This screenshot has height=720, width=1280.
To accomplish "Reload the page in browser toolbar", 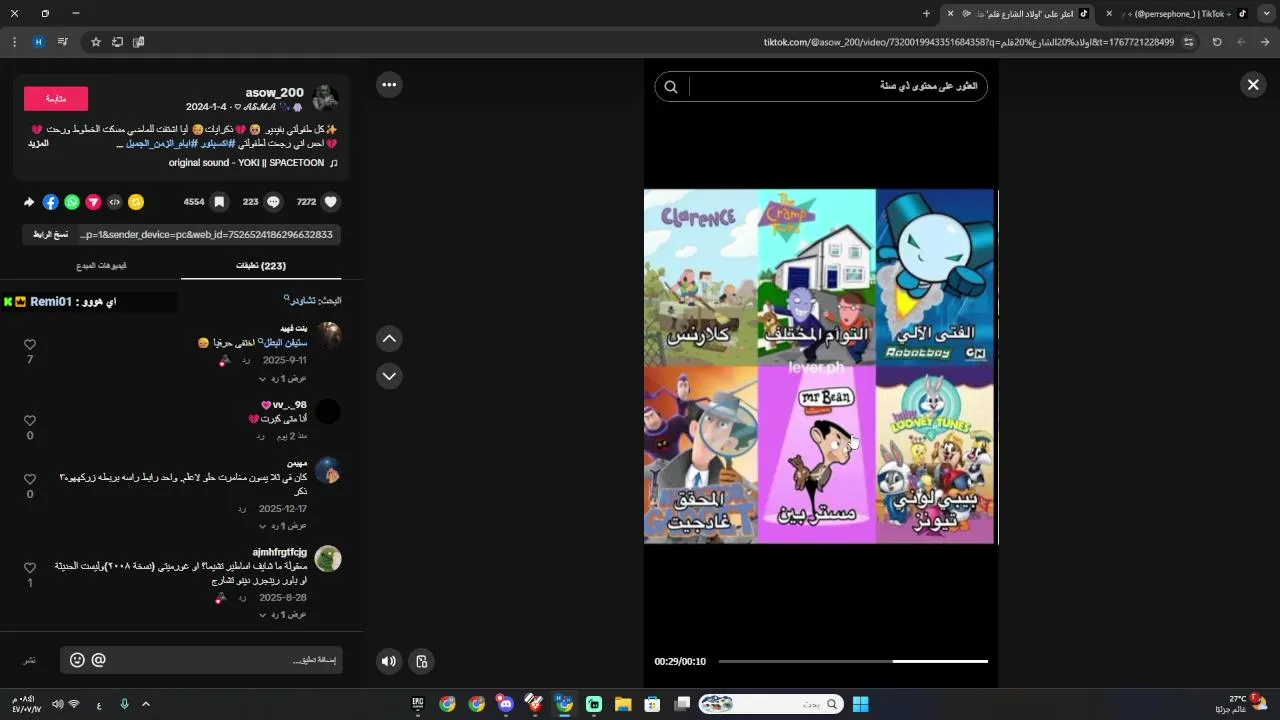I will 1217,42.
